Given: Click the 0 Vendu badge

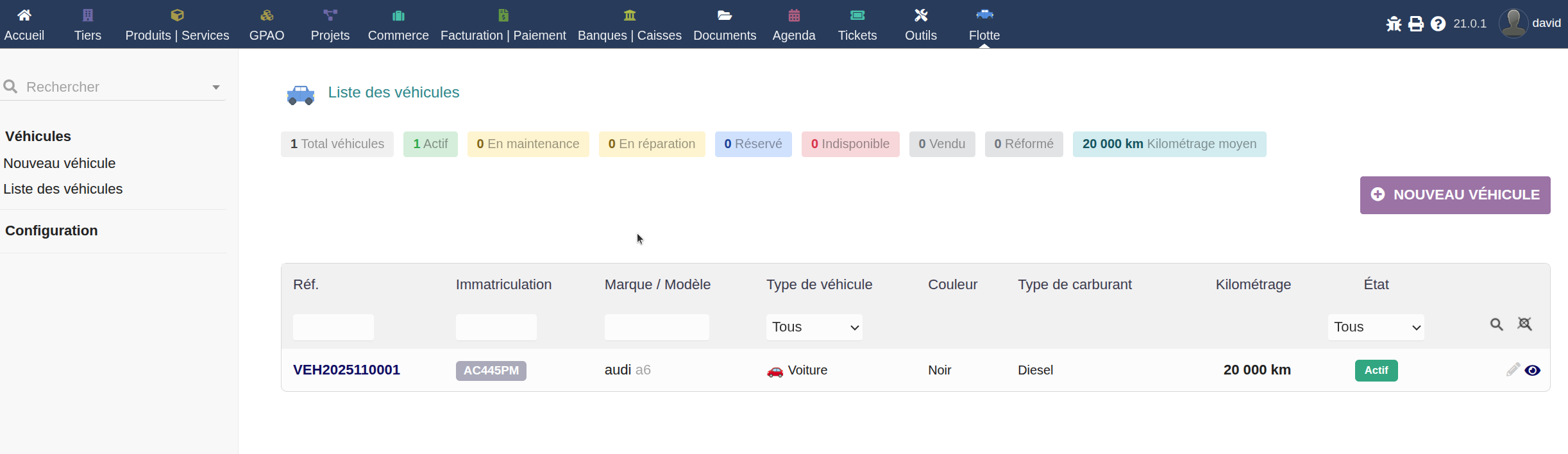Looking at the screenshot, I should pyautogui.click(x=942, y=144).
